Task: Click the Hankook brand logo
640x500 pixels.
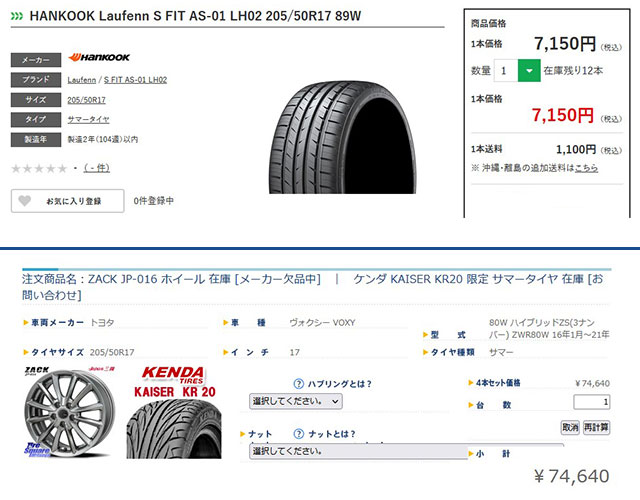Action: (99, 57)
